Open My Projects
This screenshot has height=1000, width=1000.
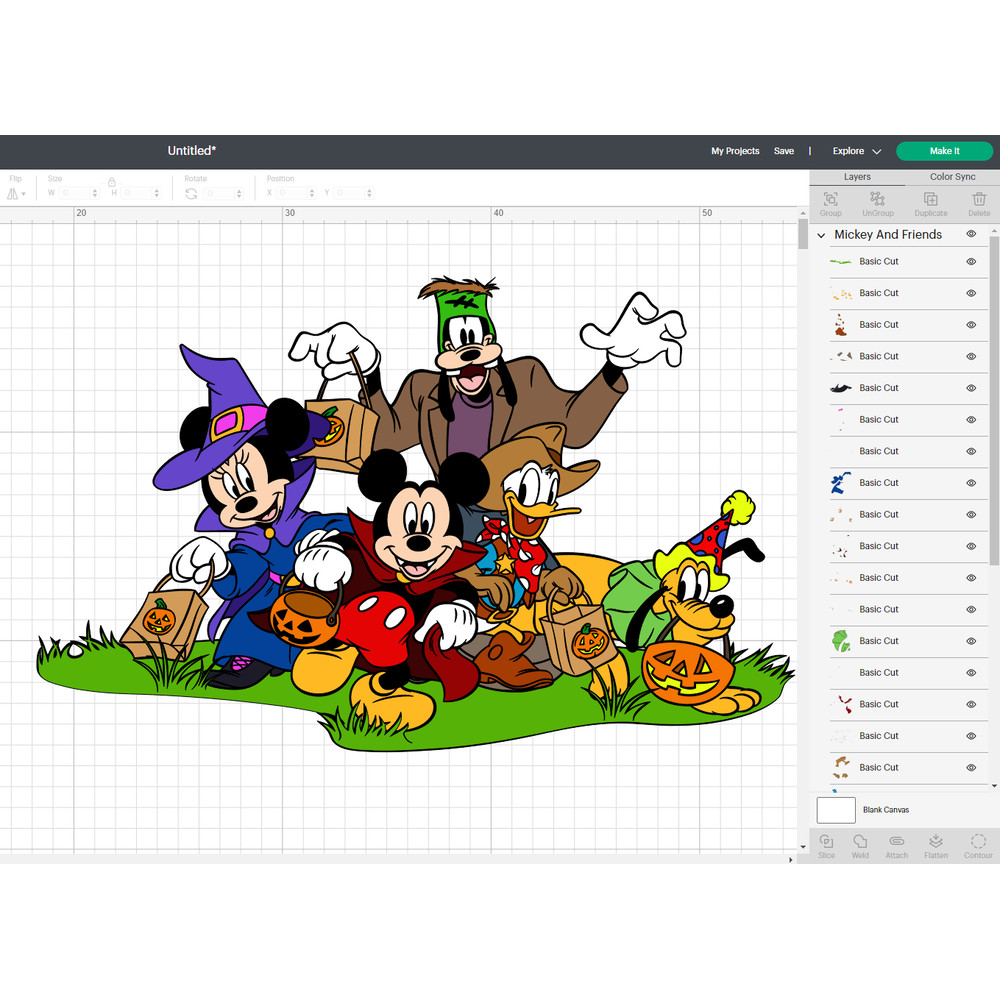click(x=734, y=151)
